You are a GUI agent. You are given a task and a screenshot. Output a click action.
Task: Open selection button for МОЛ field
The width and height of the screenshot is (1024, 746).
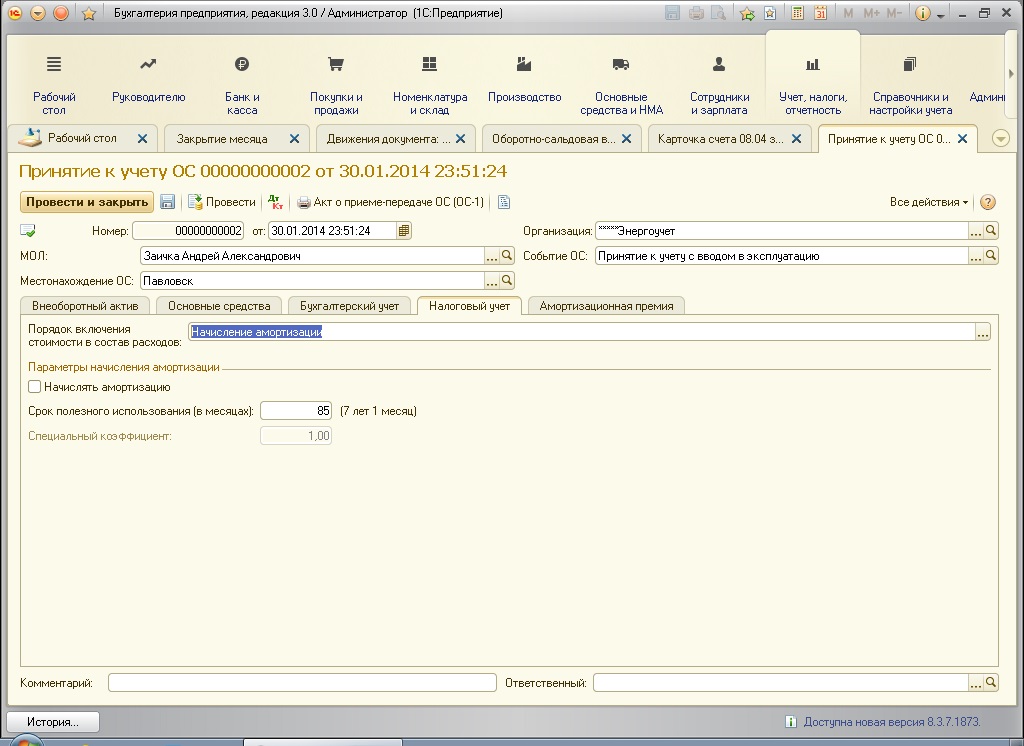click(x=492, y=256)
